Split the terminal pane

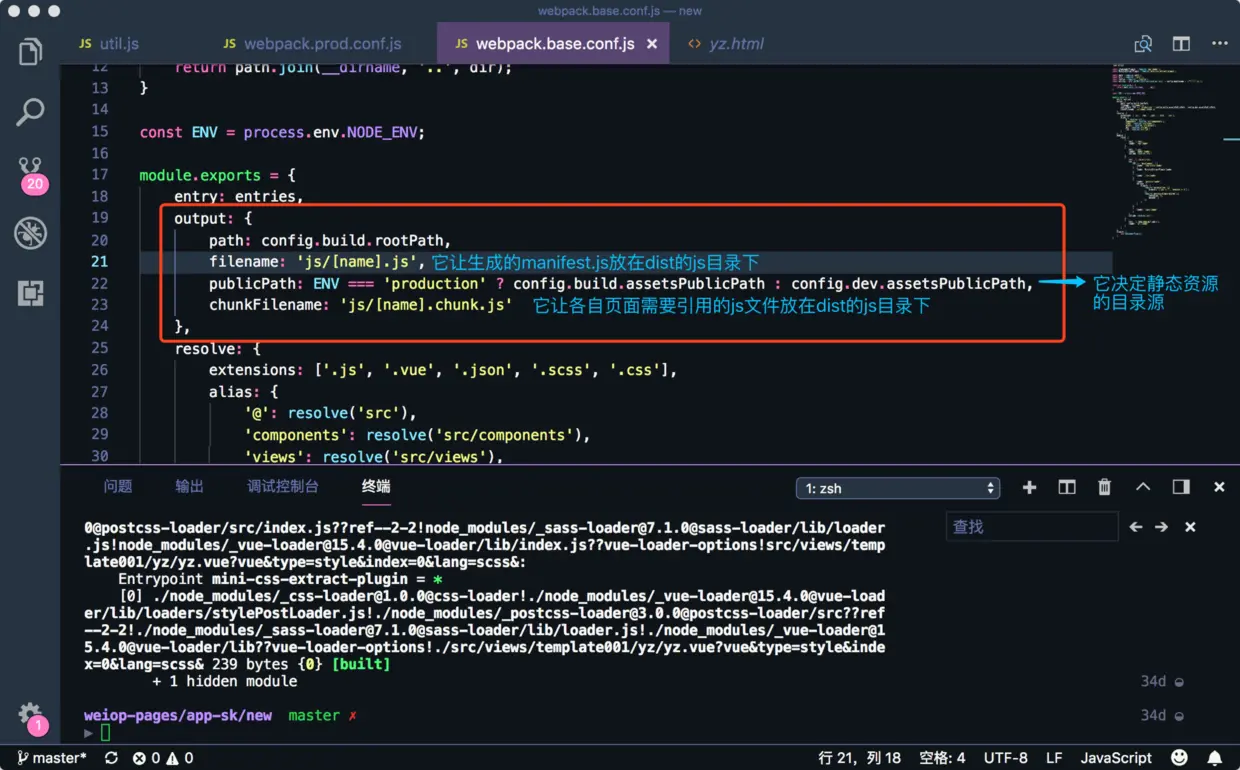[x=1067, y=487]
